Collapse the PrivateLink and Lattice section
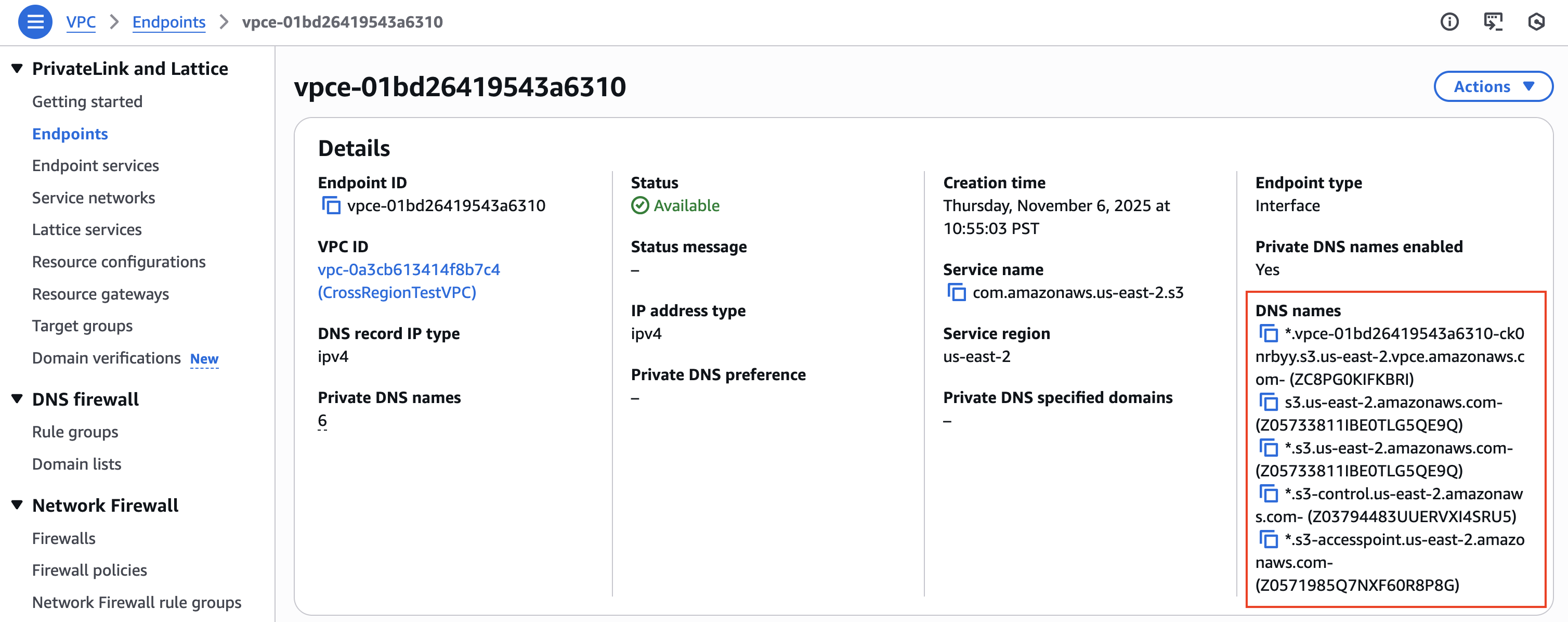The width and height of the screenshot is (1568, 622). pyautogui.click(x=16, y=68)
